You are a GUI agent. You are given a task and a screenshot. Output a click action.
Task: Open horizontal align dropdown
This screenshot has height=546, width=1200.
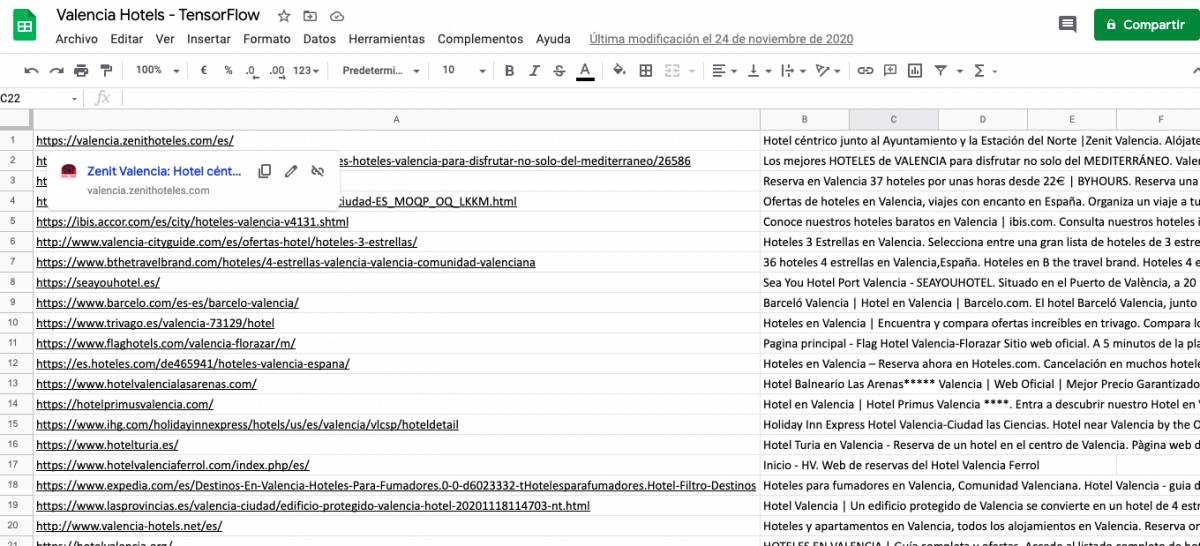pos(725,71)
